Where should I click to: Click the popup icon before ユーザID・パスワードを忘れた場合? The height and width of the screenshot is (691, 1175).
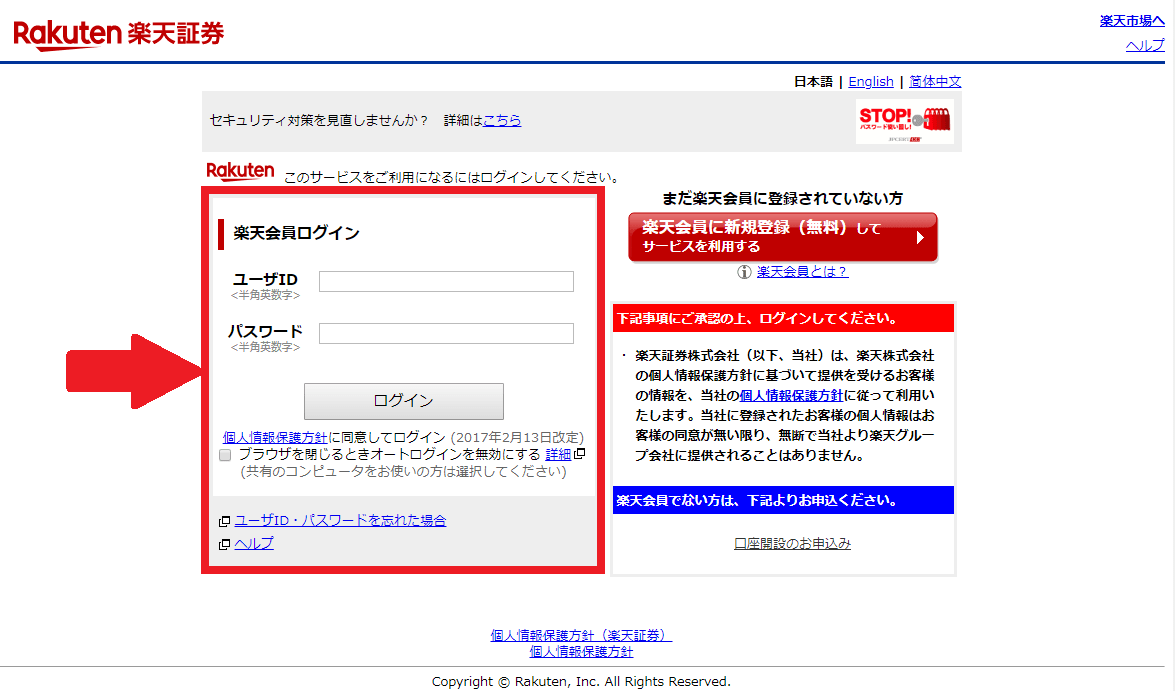(224, 521)
